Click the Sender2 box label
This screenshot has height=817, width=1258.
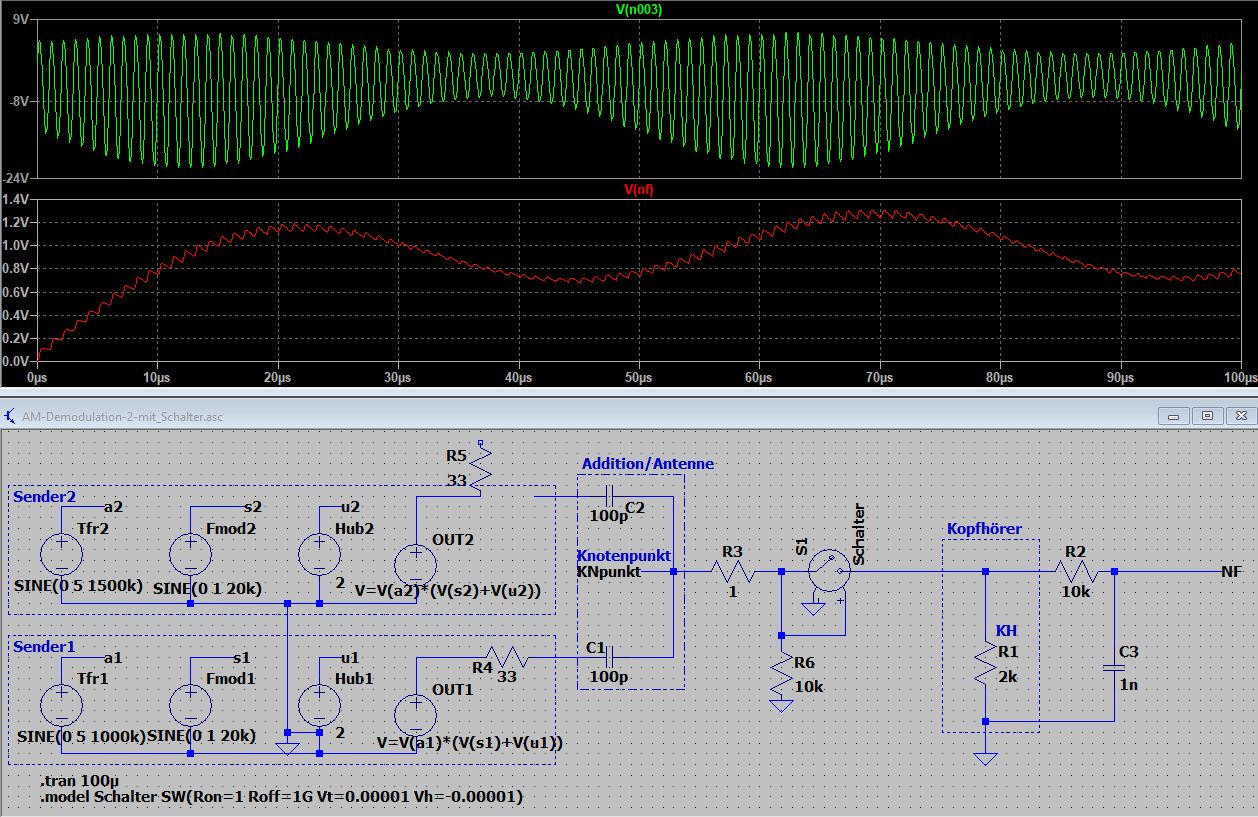(x=44, y=496)
